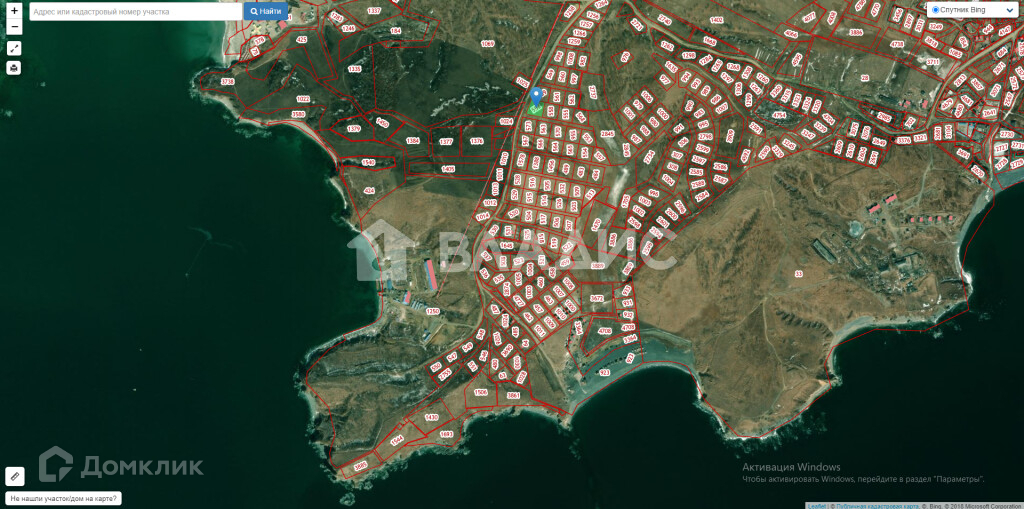Expand the map layers chevron dropdown
Image resolution: width=1024 pixels, height=509 pixels.
tap(1009, 10)
